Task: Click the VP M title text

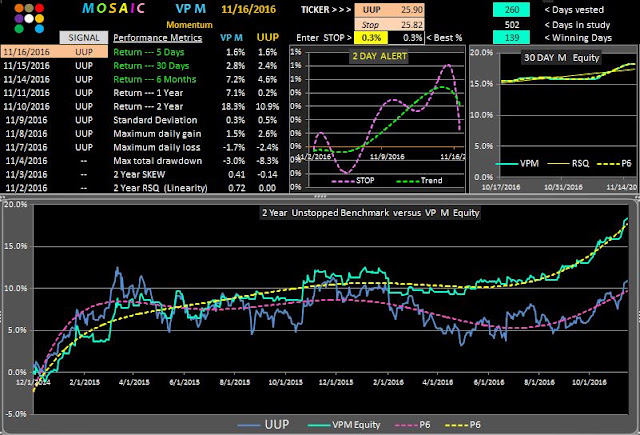Action: point(191,9)
